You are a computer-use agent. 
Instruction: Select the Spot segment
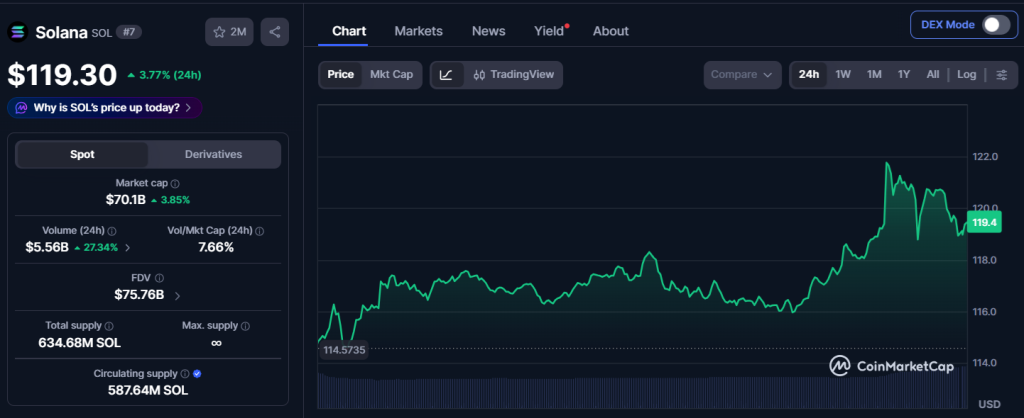(82, 155)
